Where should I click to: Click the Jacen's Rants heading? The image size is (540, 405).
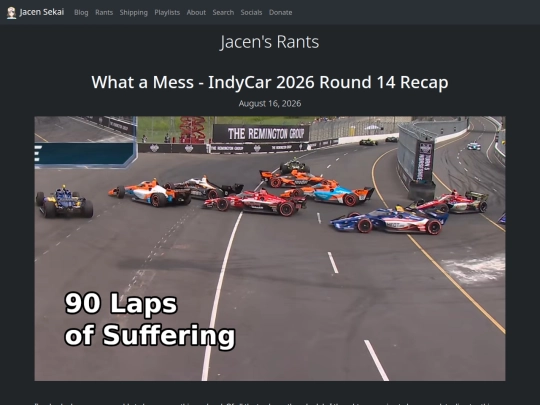pyautogui.click(x=270, y=42)
